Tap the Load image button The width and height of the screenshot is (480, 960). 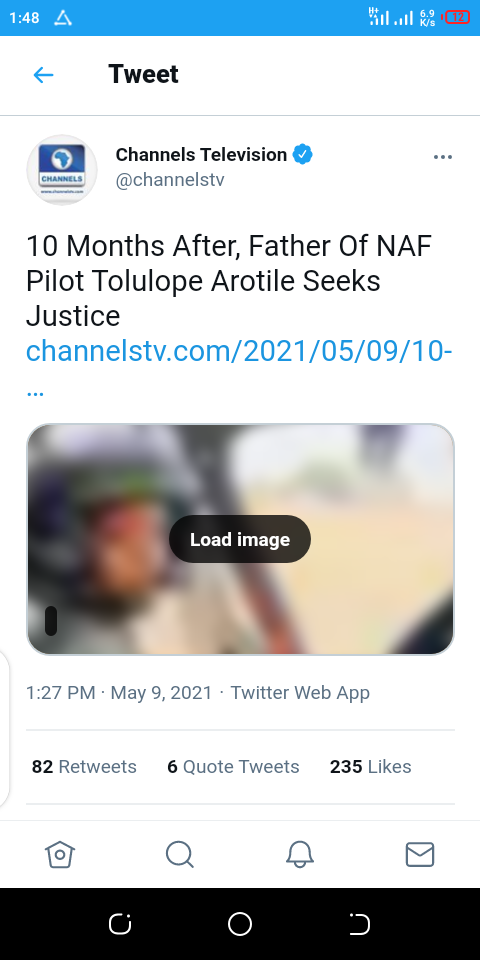[x=240, y=539]
